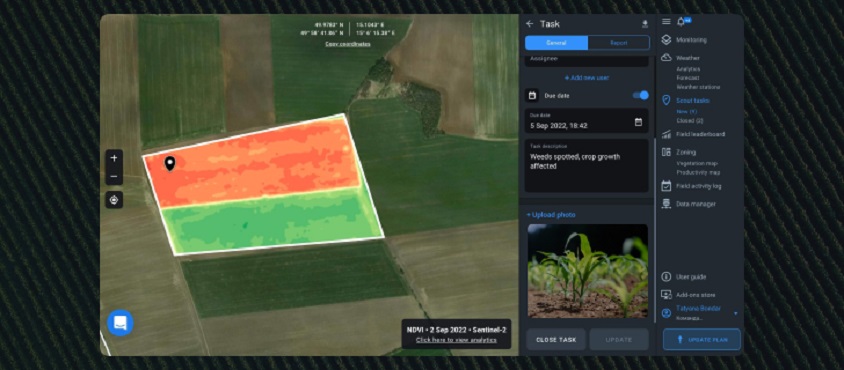Screen dimensions: 844x370
Task: Click the Task description text area
Action: (587, 166)
